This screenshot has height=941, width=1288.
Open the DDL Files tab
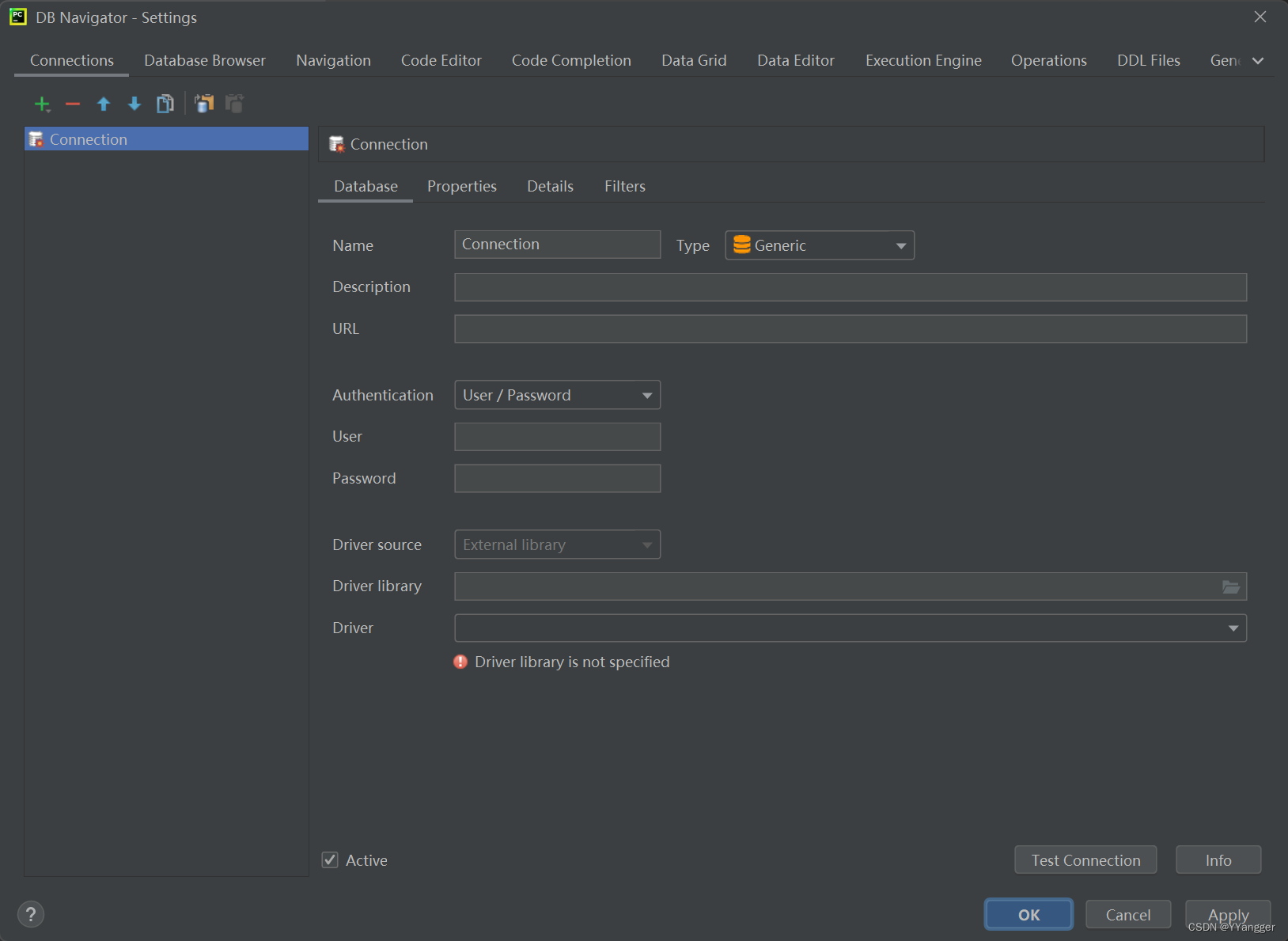(1149, 61)
